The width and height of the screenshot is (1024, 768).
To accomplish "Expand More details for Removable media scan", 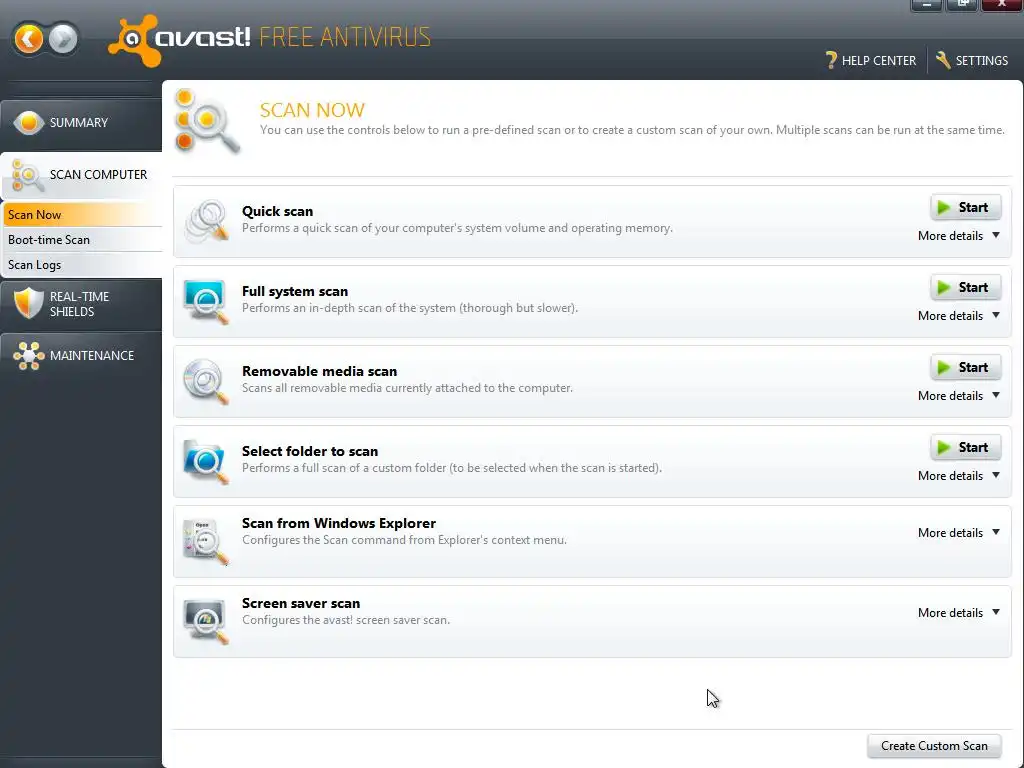I will pos(959,396).
